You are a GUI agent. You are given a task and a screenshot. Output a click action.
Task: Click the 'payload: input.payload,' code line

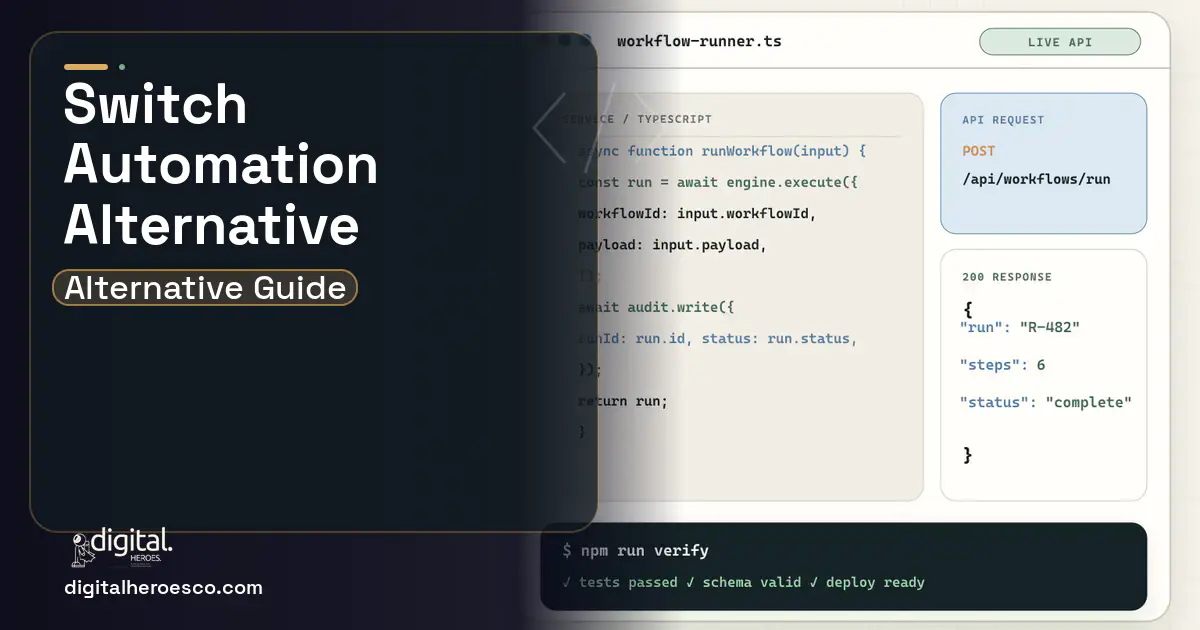pos(672,245)
